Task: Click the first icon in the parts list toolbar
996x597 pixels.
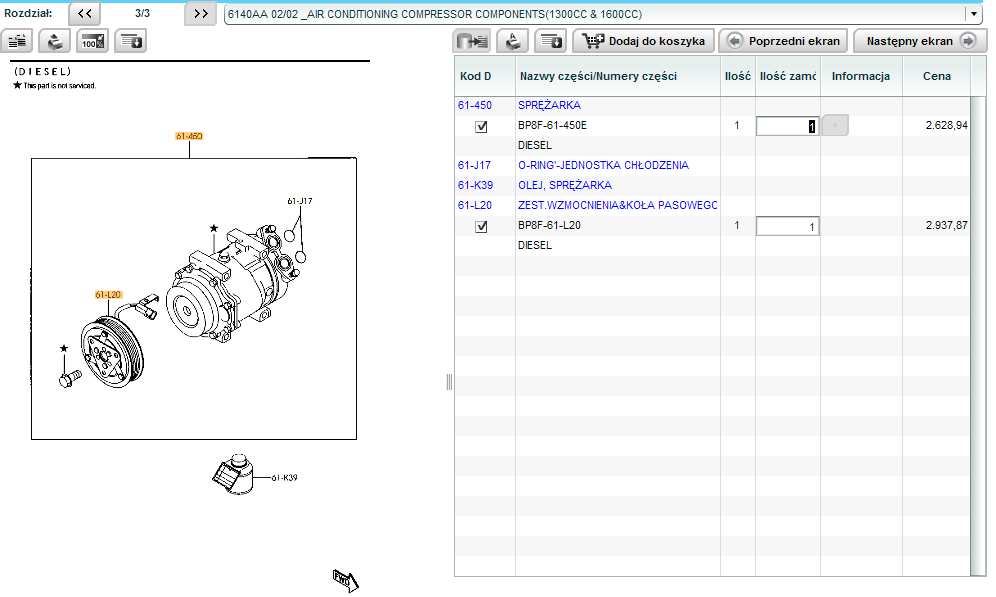Action: coord(472,41)
